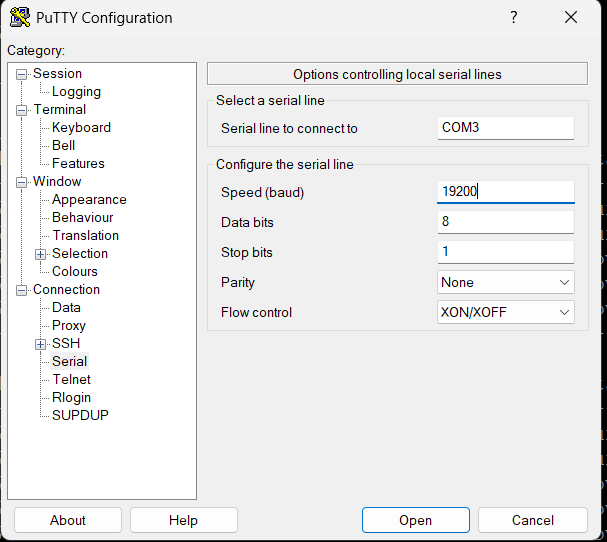Focus the Serial line COM3 field
607x542 pixels.
(x=506, y=128)
